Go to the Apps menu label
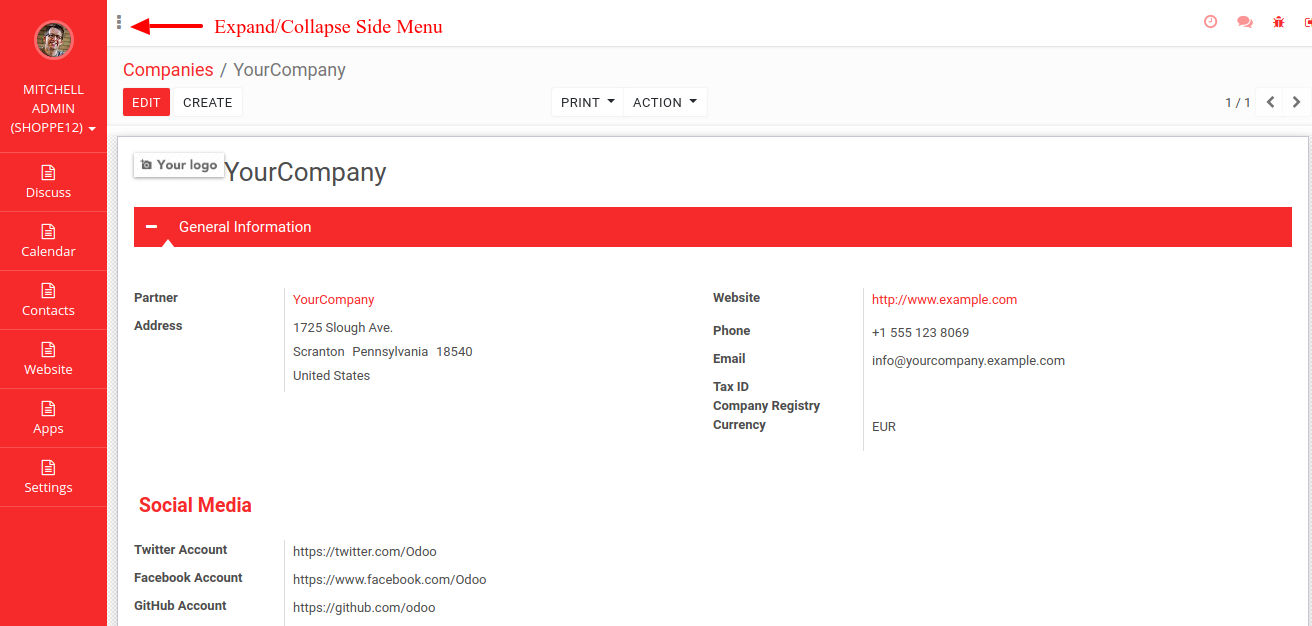 [x=48, y=429]
